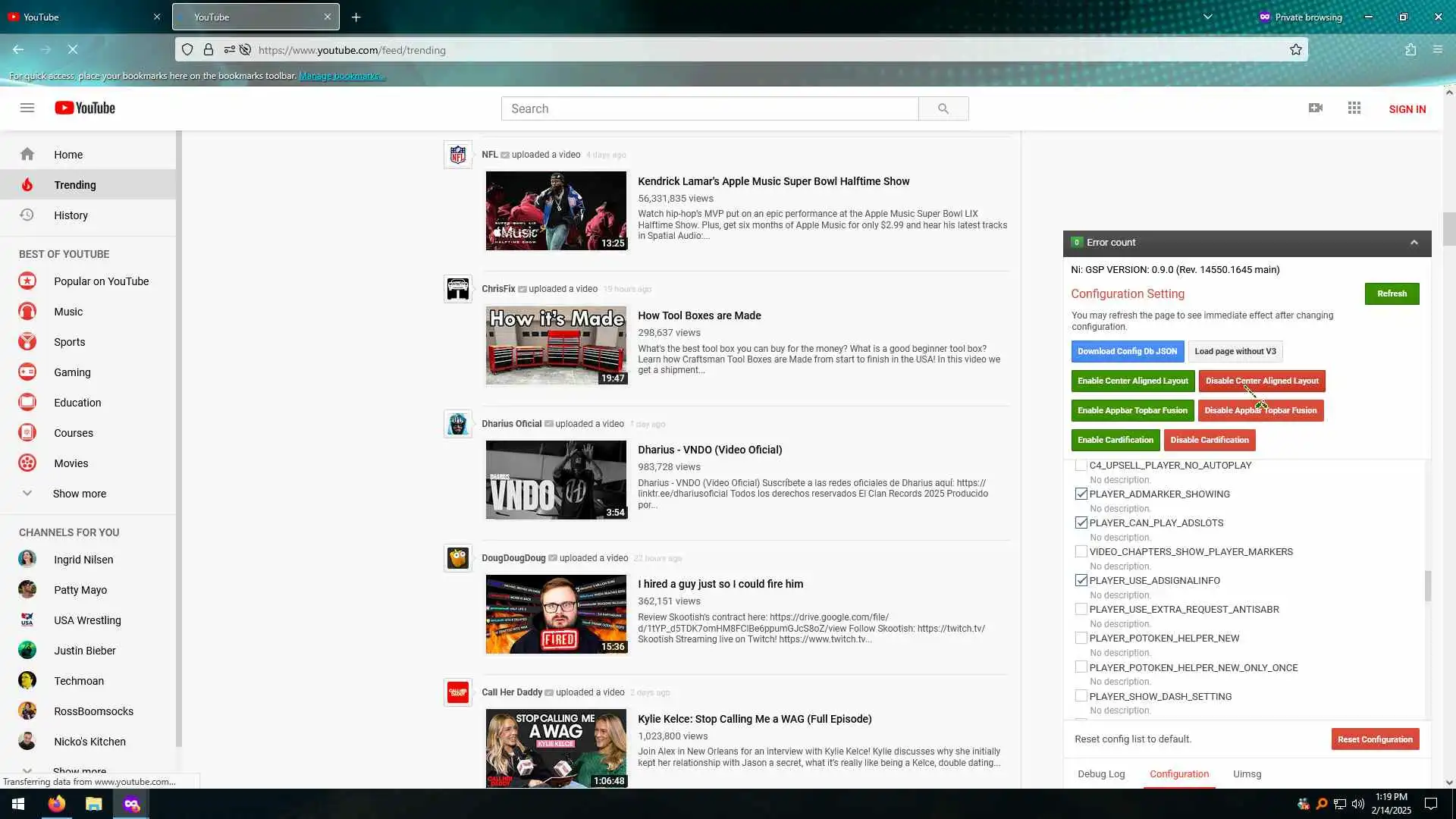Check PLAYER_SHOW_DASH_SETTING option
Viewport: 1456px width, 819px height.
click(1081, 696)
